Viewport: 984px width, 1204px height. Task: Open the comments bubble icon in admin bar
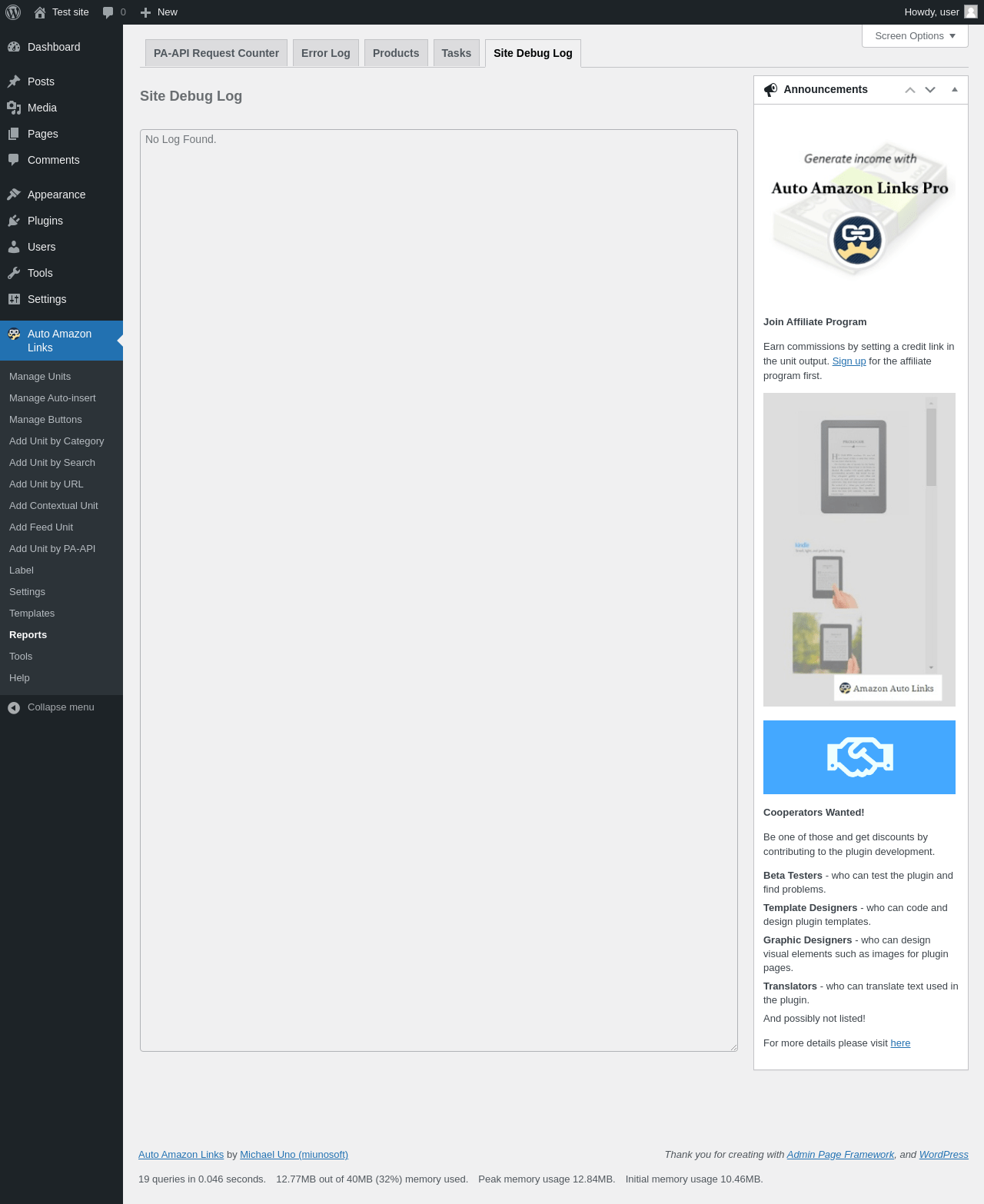[x=108, y=12]
